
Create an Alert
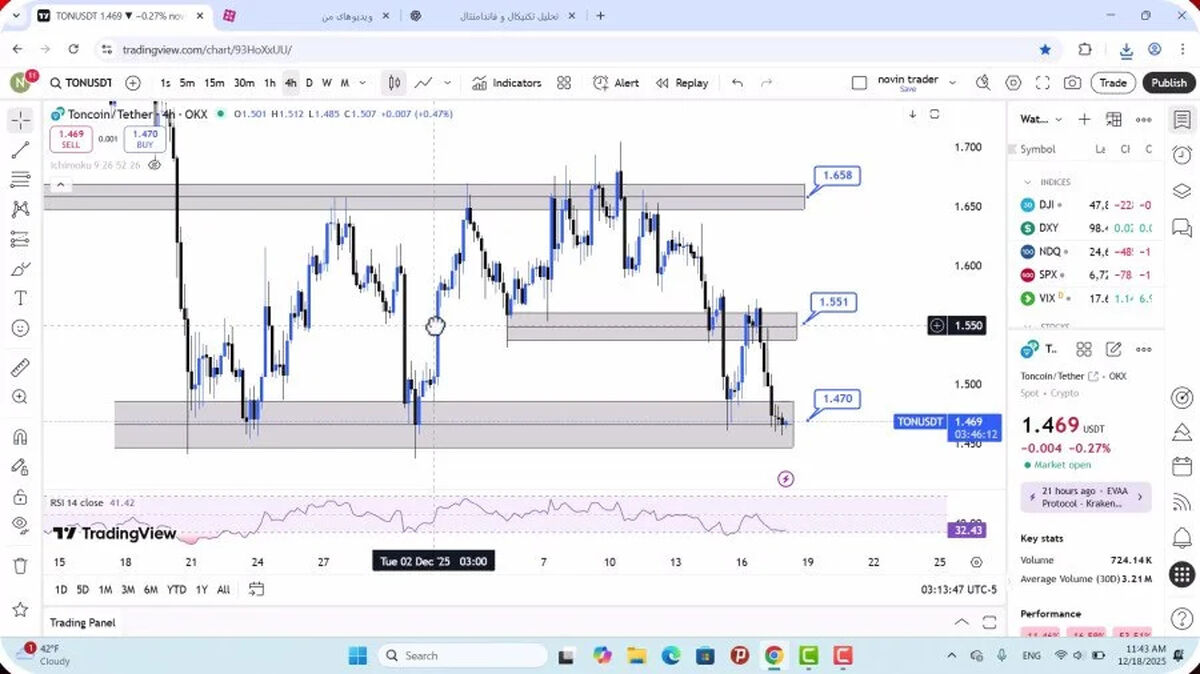[616, 83]
